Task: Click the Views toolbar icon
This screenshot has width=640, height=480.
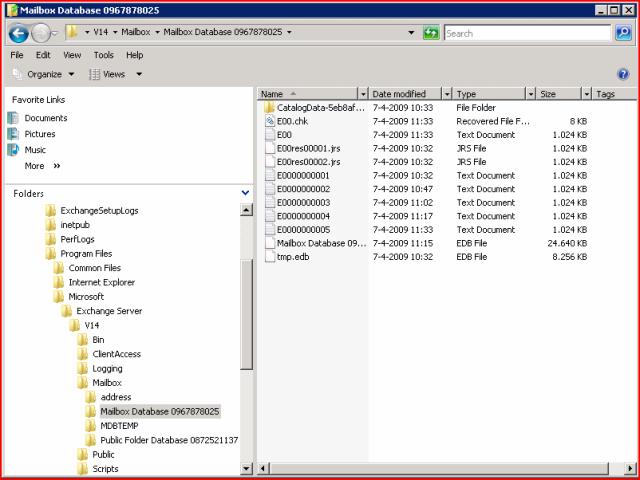Action: pos(94,74)
